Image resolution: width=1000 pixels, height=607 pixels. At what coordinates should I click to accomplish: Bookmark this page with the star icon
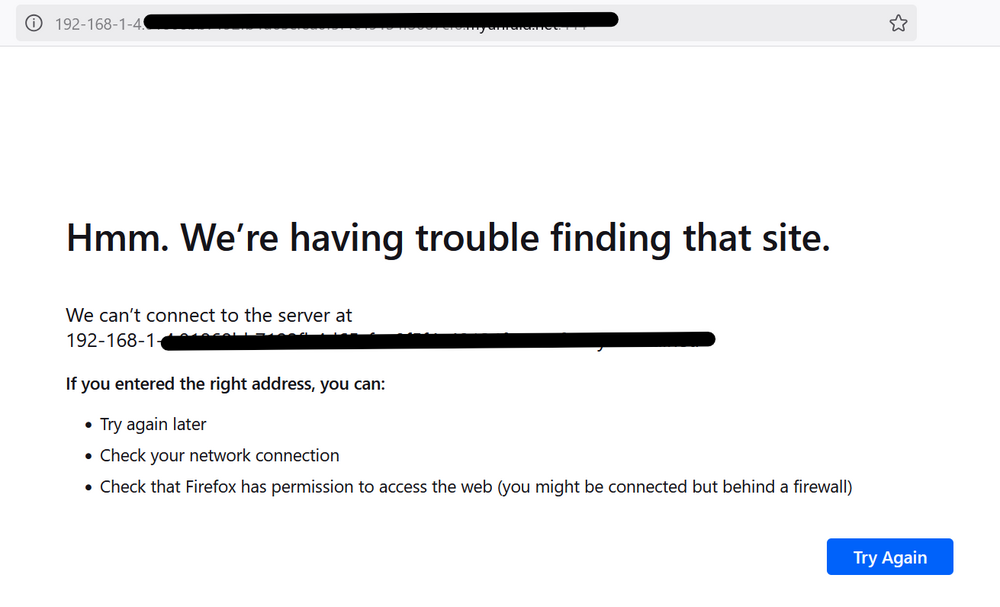pyautogui.click(x=898, y=24)
